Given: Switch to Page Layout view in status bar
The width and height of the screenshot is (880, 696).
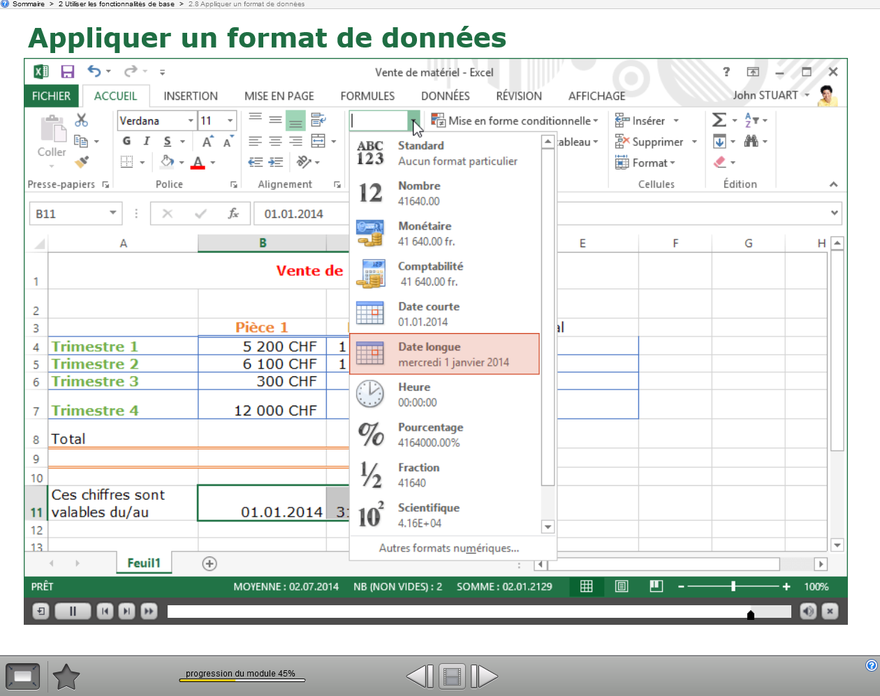Looking at the screenshot, I should coord(621,587).
